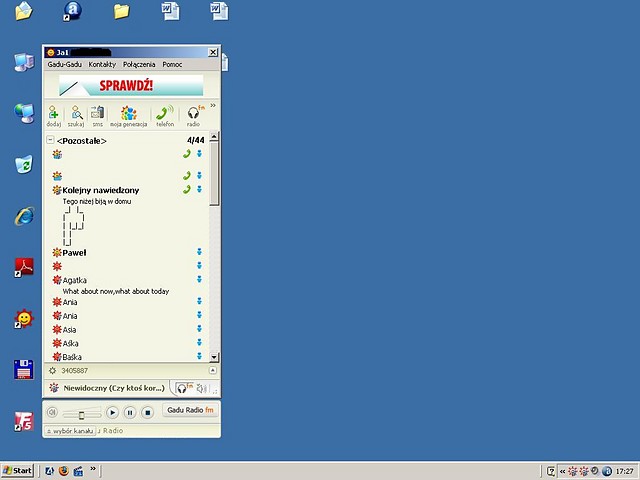640x480 pixels.
Task: Open Gadu-Gadu sun desktop shortcut
Action: click(x=24, y=318)
